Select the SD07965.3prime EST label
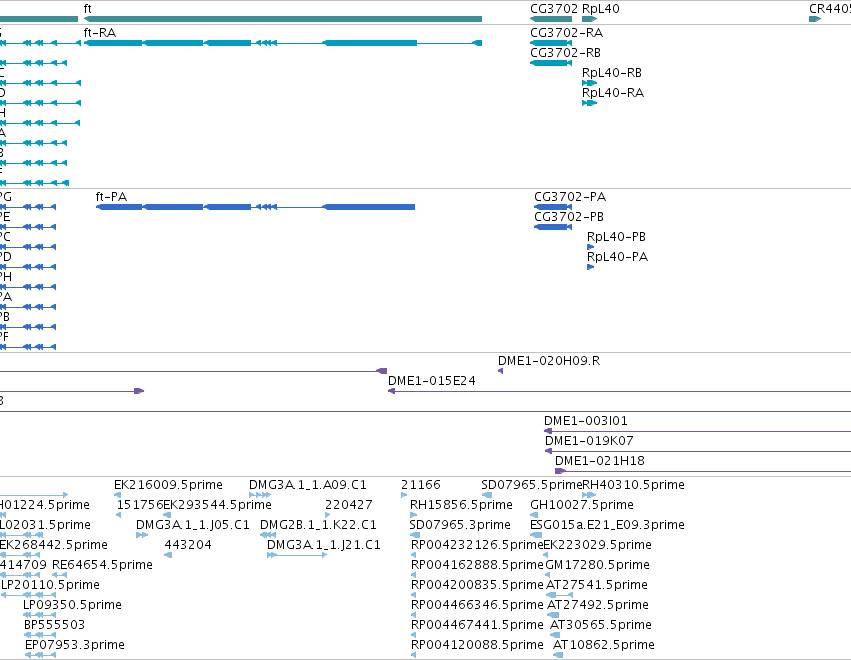 (460, 525)
